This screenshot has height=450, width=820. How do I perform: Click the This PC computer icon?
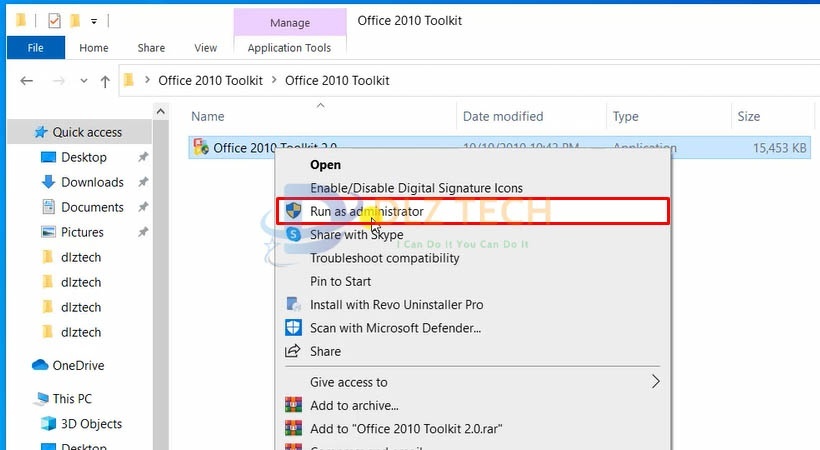point(41,399)
